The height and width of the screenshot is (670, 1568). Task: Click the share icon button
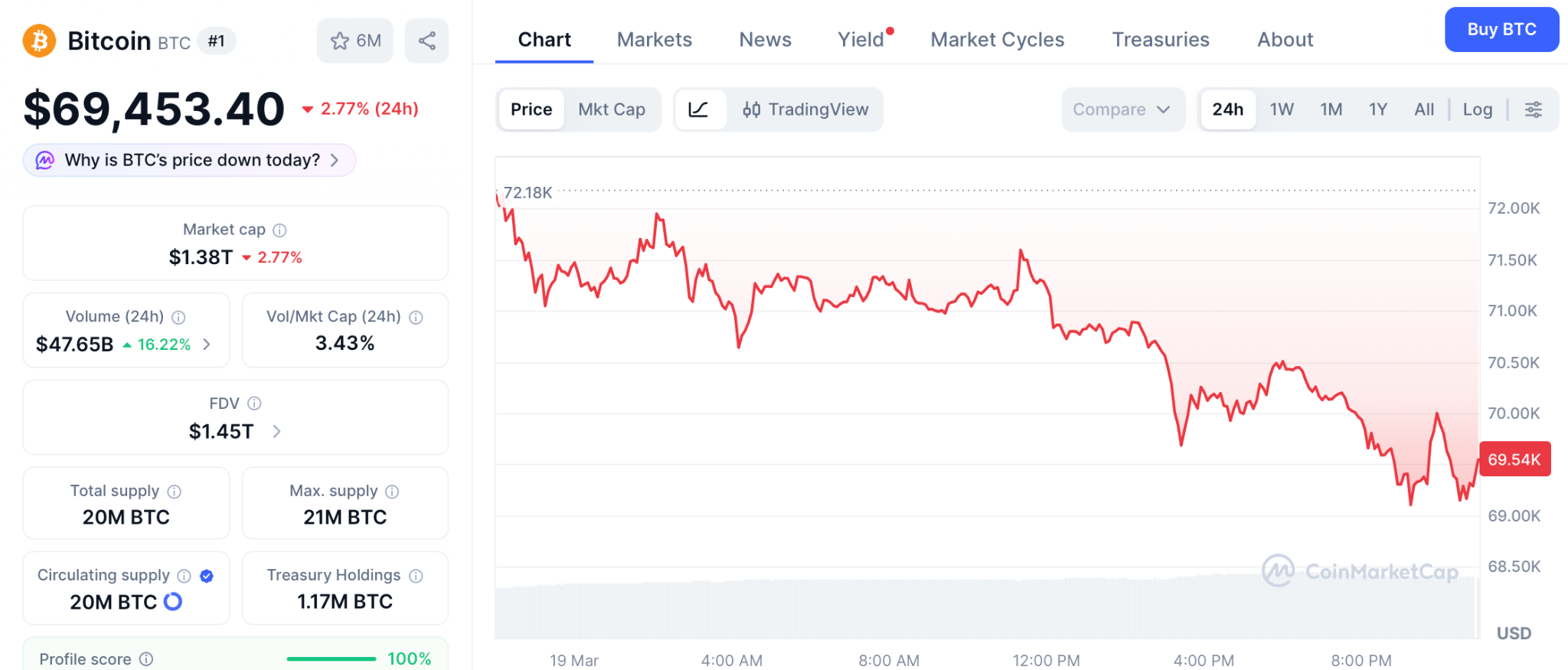427,41
